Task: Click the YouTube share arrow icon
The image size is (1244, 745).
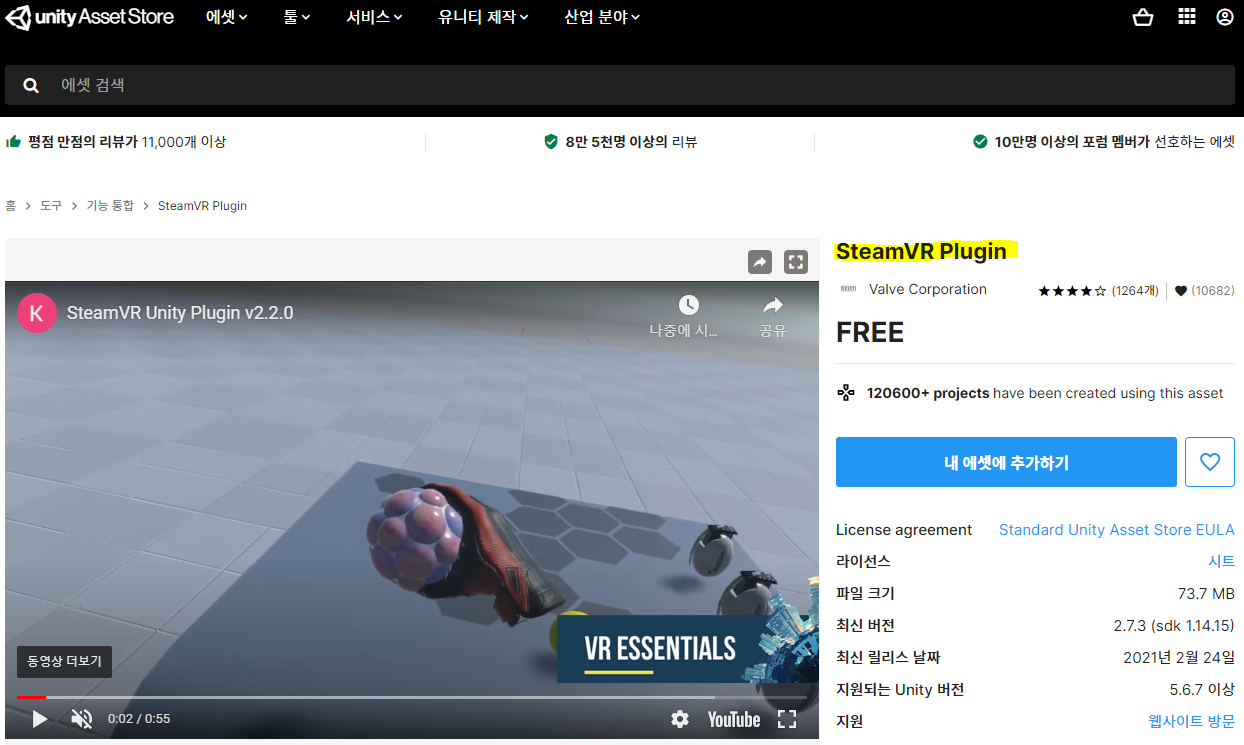Action: [x=772, y=305]
